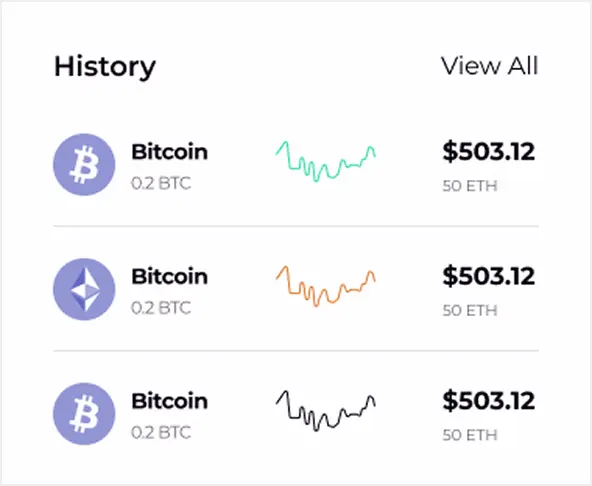Open the green sparkline chart
Image resolution: width=592 pixels, height=486 pixels.
[x=326, y=161]
